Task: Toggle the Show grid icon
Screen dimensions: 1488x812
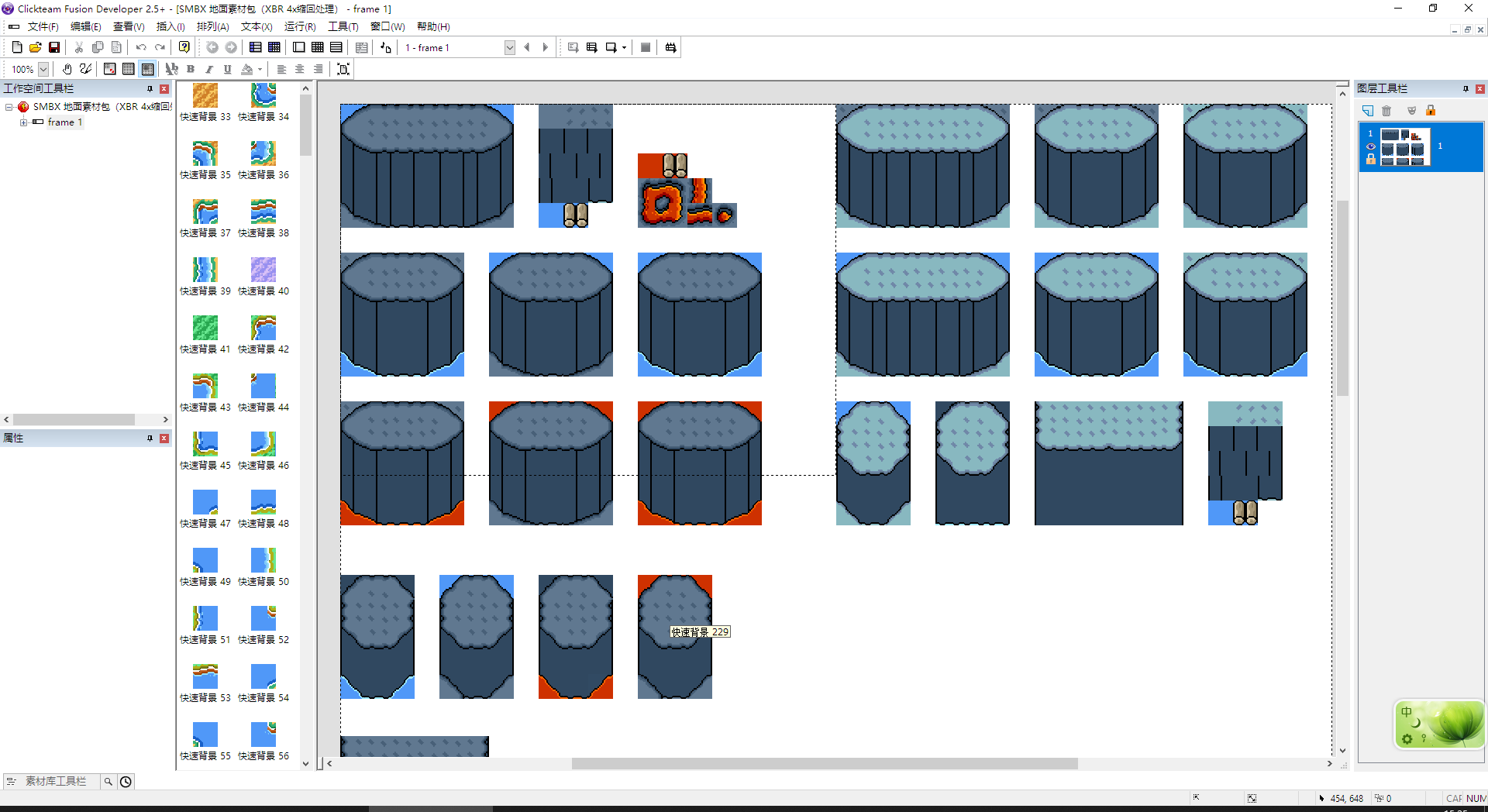Action: click(129, 69)
